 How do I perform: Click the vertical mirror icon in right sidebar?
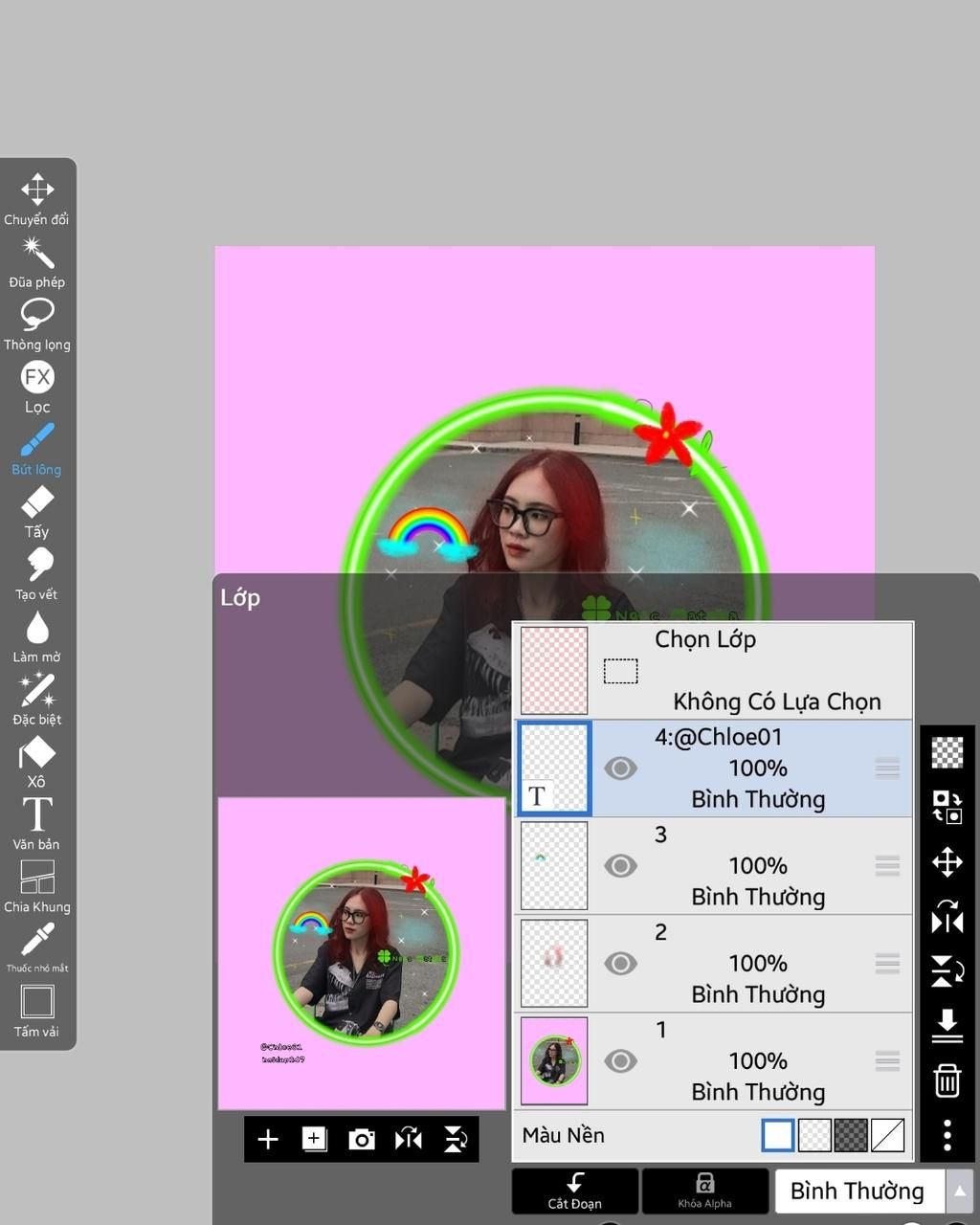947,970
